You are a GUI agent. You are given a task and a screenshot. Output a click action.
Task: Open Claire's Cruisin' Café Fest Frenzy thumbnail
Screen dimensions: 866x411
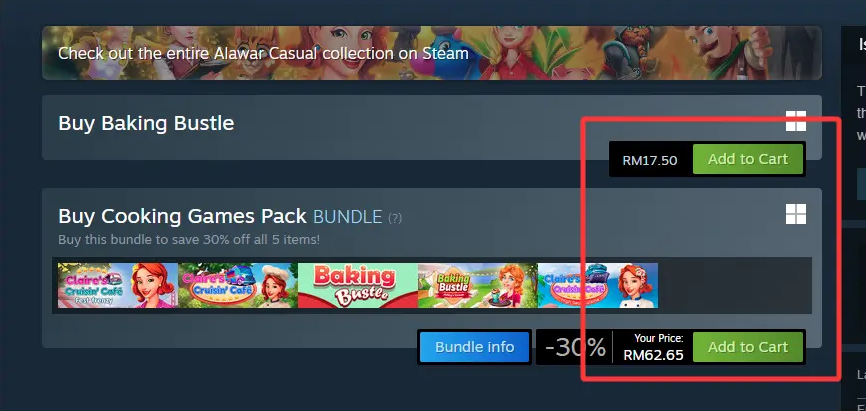pos(118,285)
